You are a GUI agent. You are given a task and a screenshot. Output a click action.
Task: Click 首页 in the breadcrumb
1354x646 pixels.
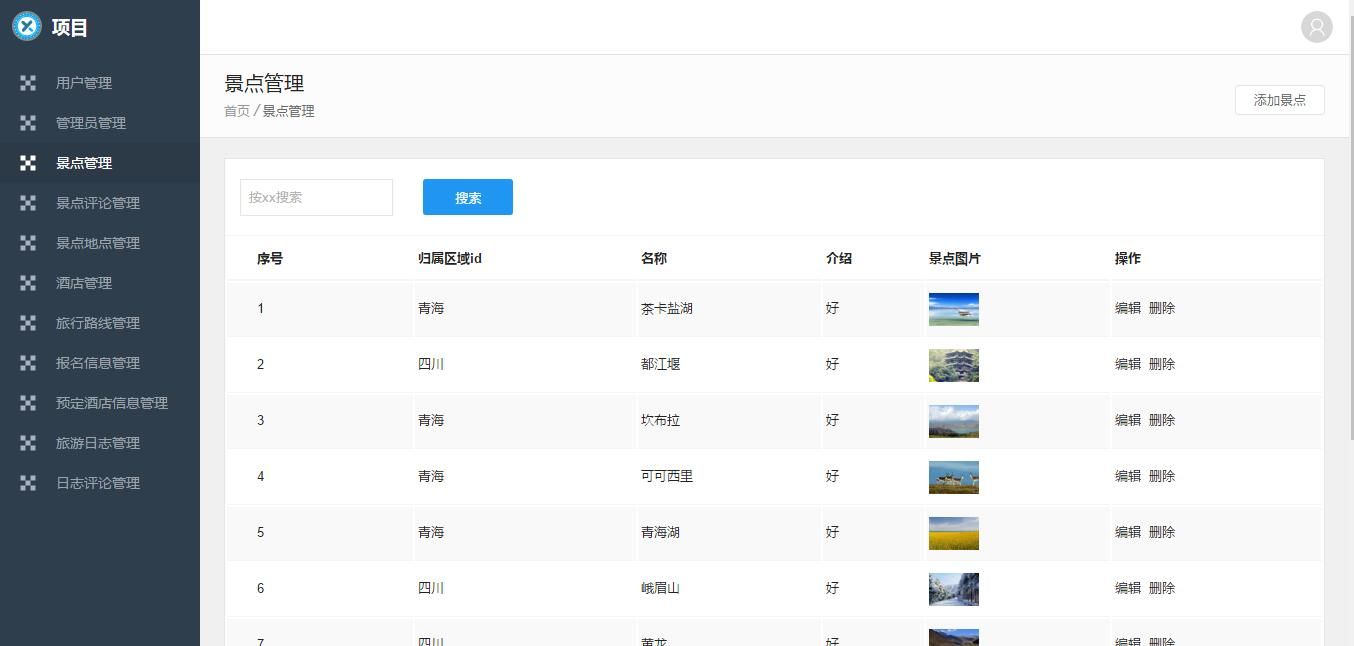click(x=237, y=111)
